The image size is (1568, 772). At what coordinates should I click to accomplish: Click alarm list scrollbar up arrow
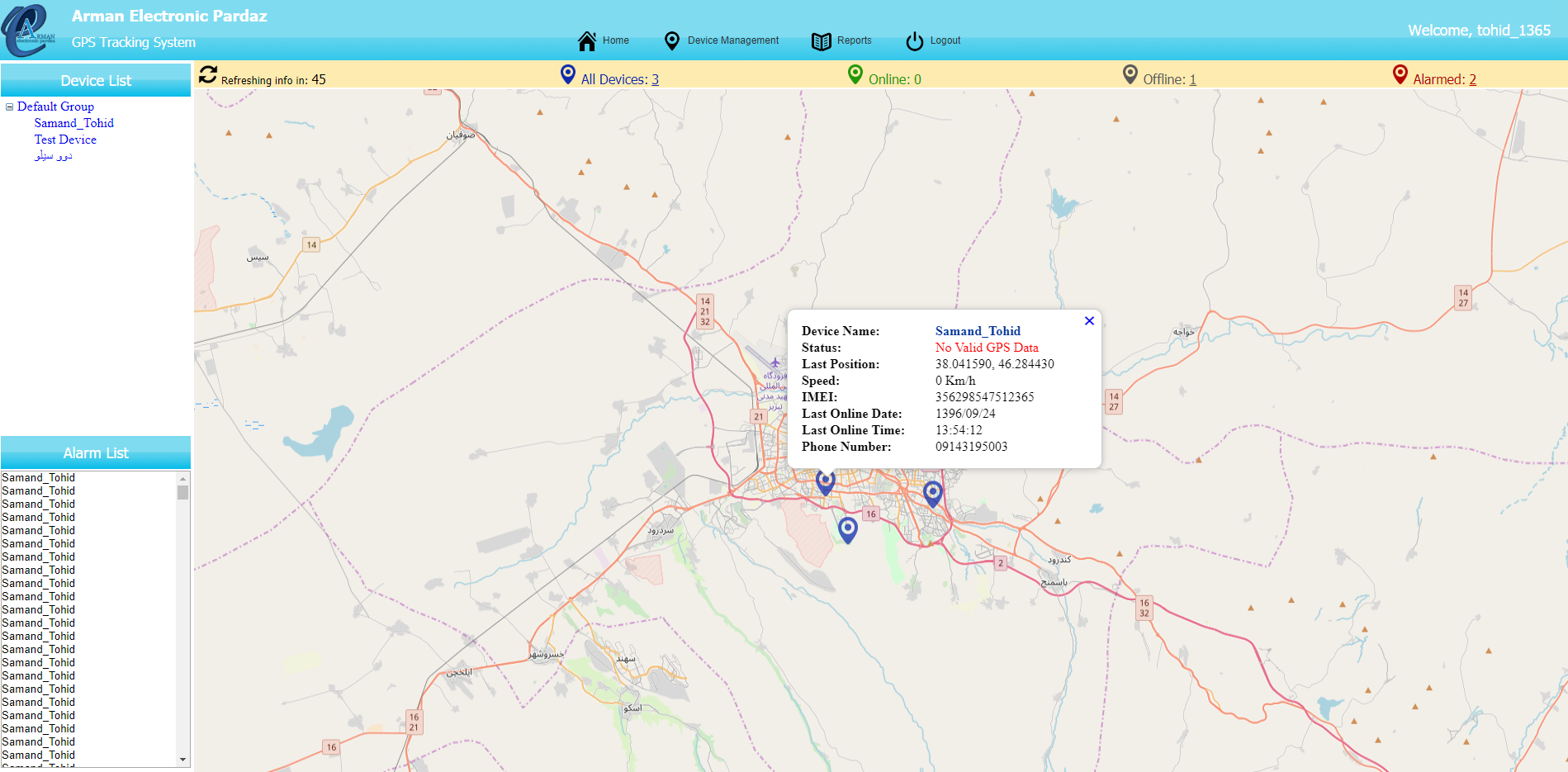pyautogui.click(x=182, y=478)
